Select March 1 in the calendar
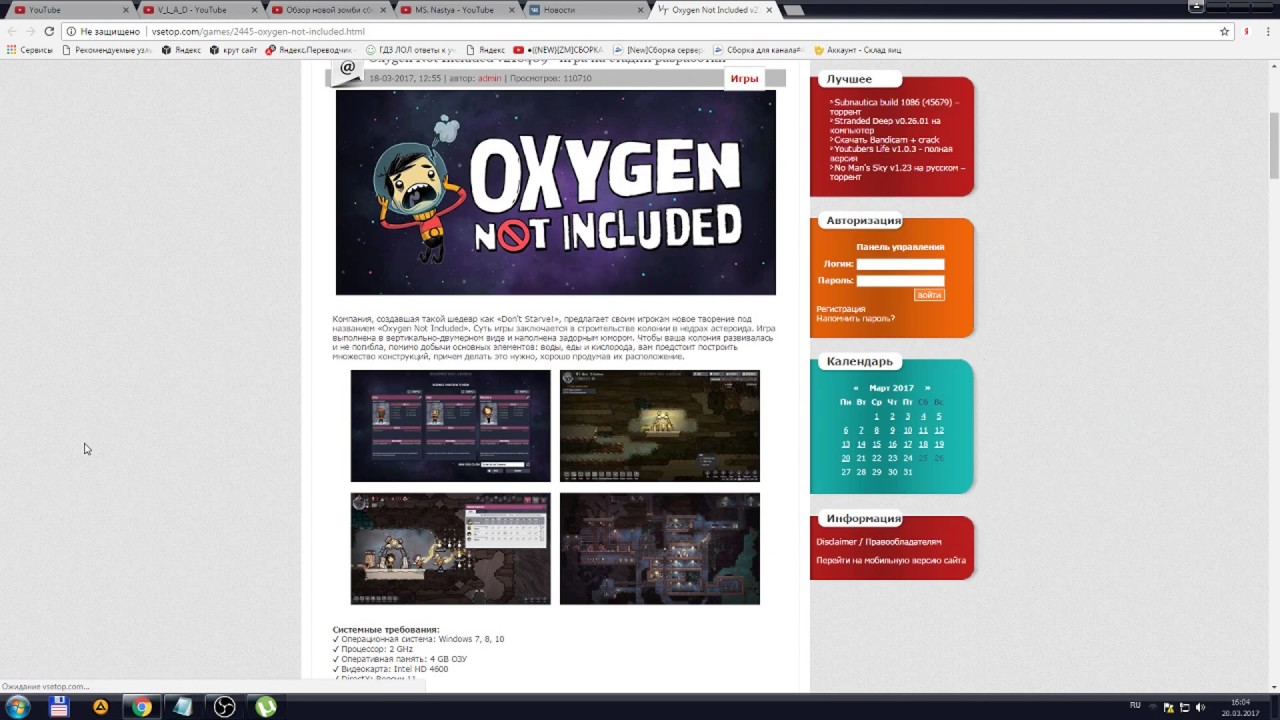Screen dimensions: 1280x720 coord(876,416)
